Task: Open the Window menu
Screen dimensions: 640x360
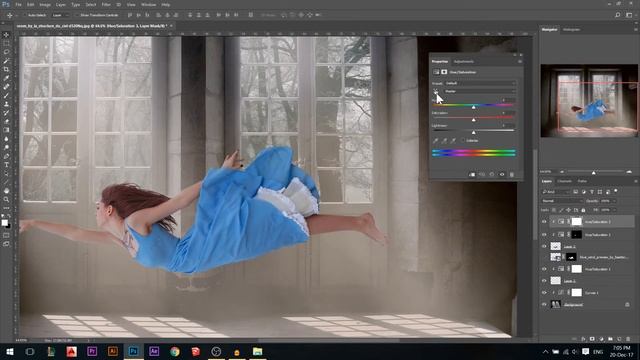Action: 148,4
